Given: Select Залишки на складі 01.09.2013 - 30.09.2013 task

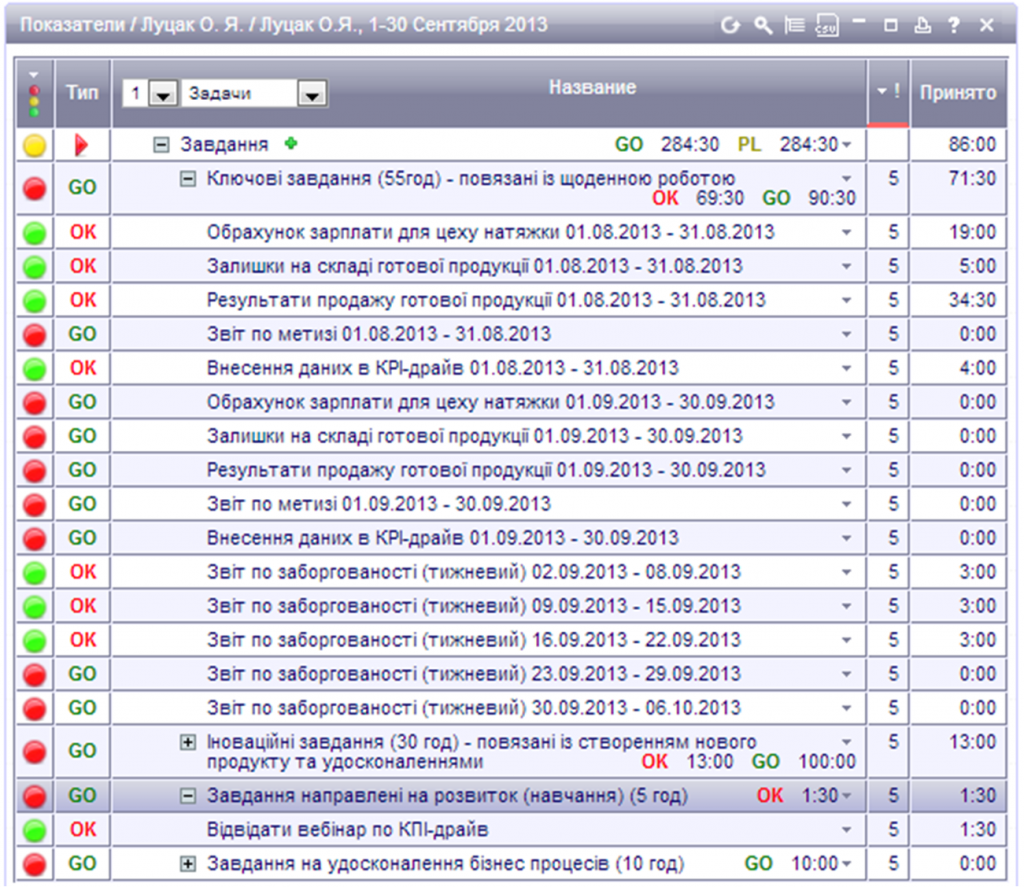Looking at the screenshot, I should [475, 436].
